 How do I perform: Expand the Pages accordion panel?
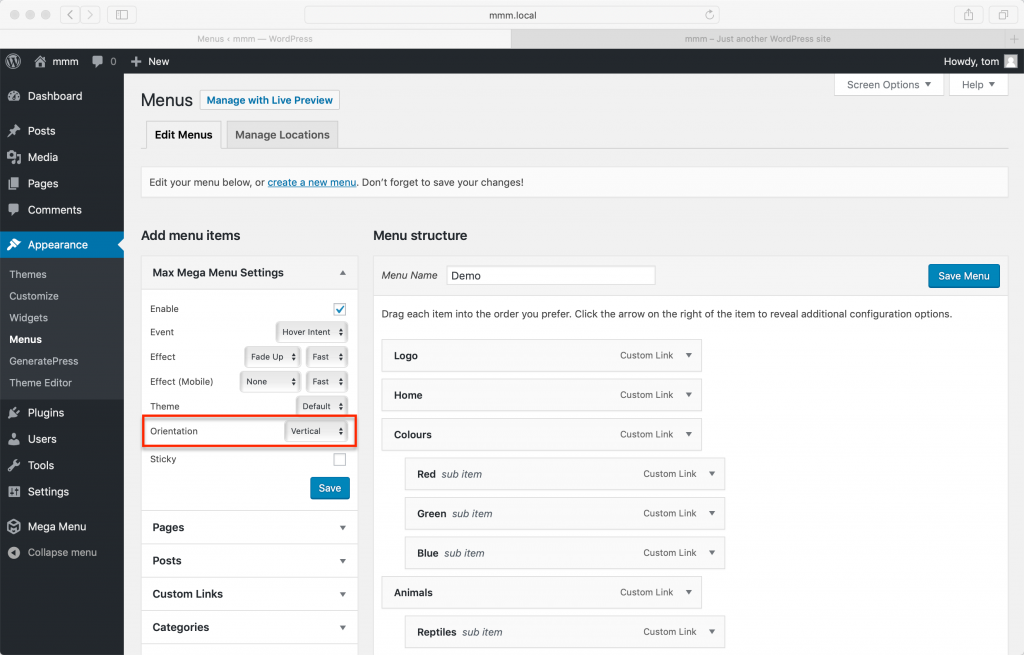point(248,527)
